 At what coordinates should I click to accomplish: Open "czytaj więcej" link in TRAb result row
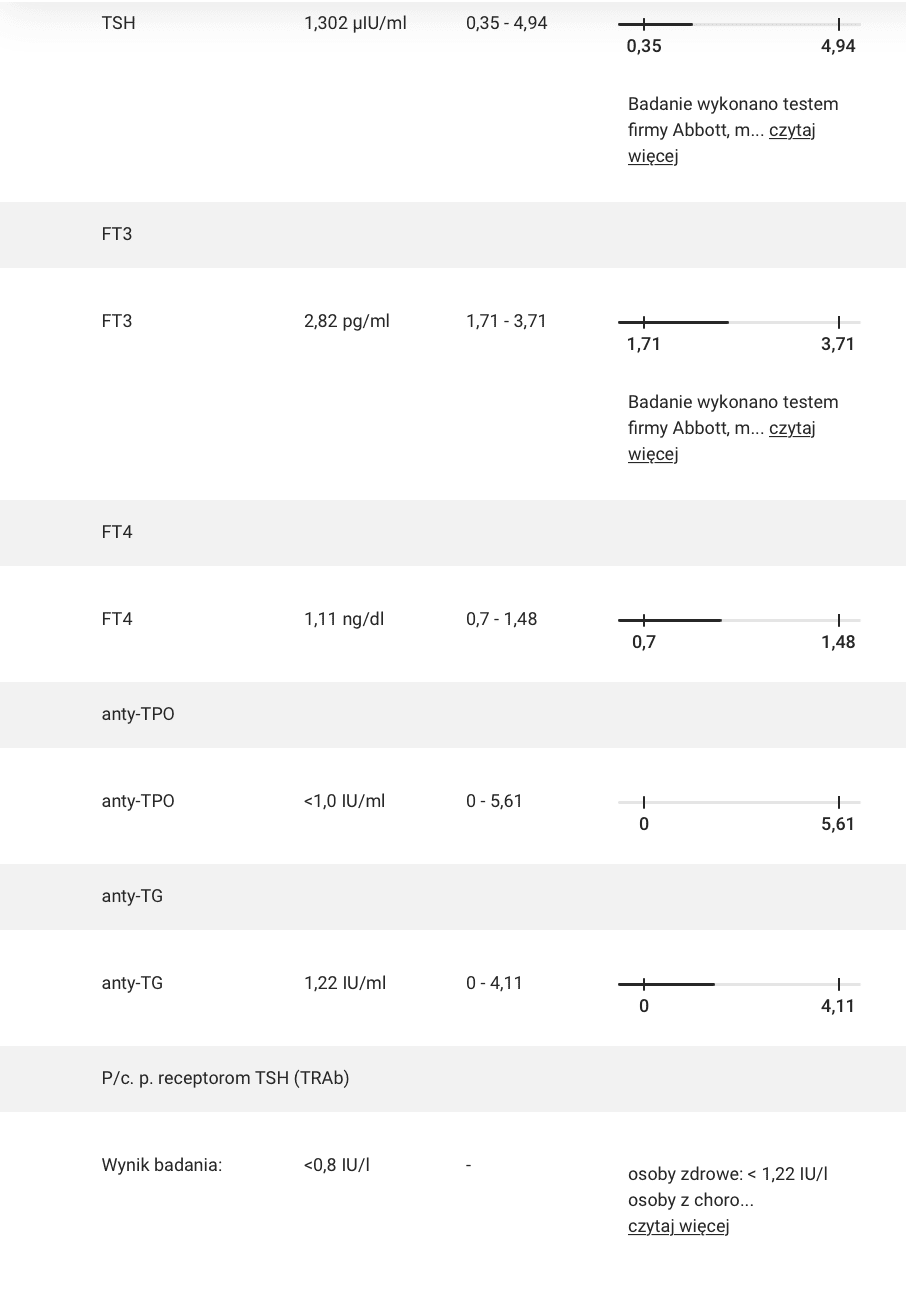click(x=679, y=1226)
